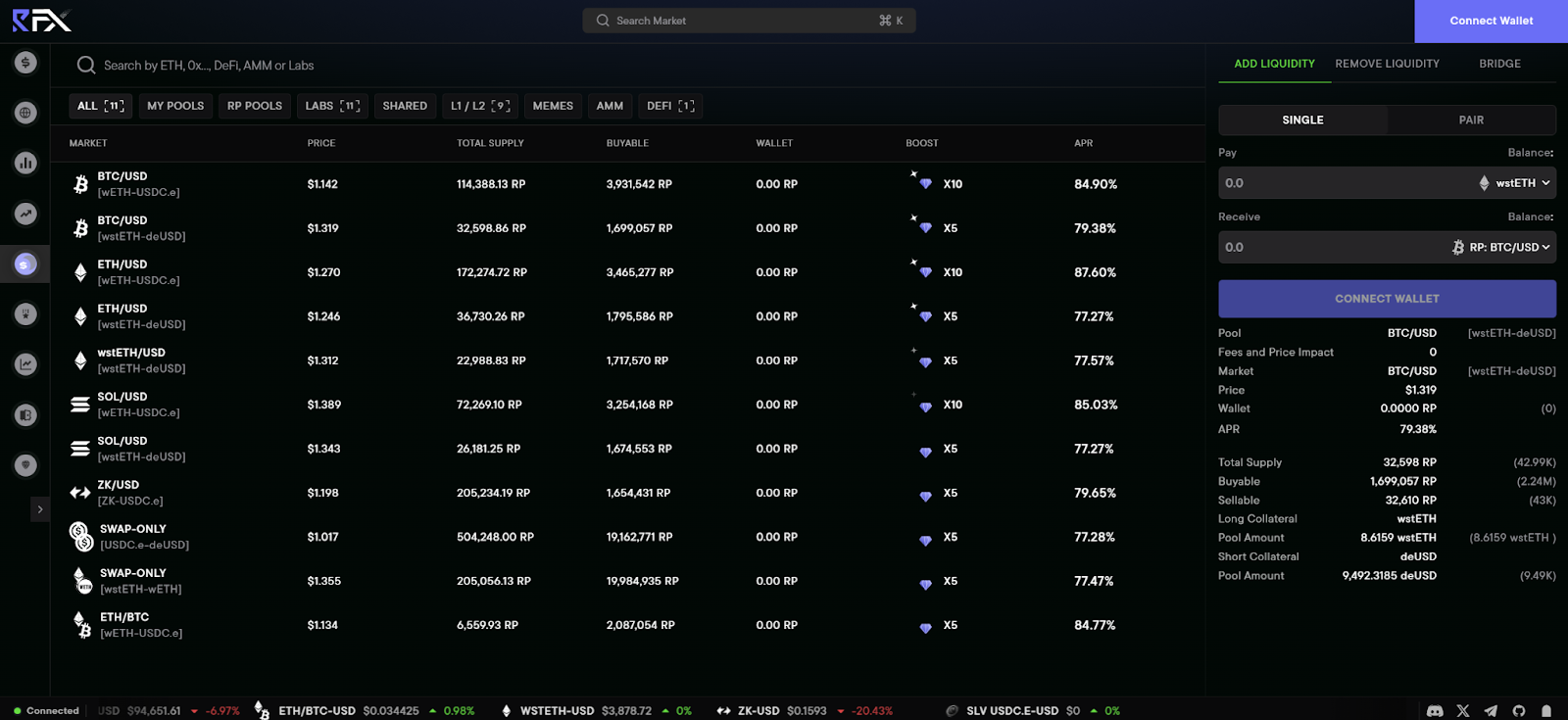
Task: Select the PAIR mode toggle
Action: pyautogui.click(x=1471, y=120)
